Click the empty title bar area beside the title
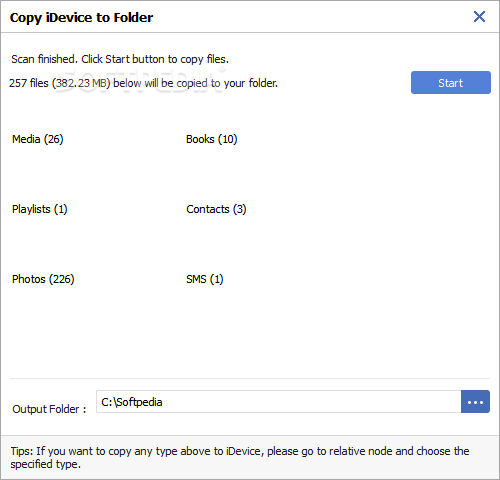500x480 pixels. [x=313, y=17]
